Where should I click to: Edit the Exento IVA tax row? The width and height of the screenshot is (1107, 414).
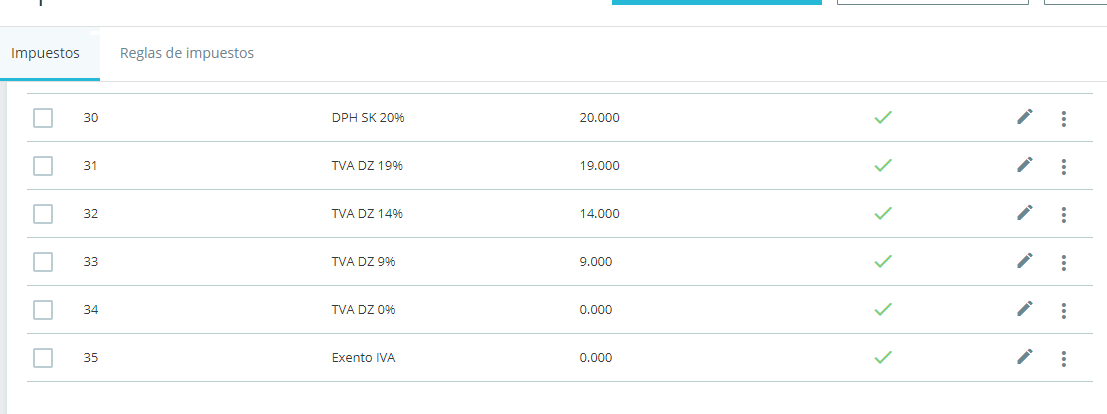[x=1024, y=357]
